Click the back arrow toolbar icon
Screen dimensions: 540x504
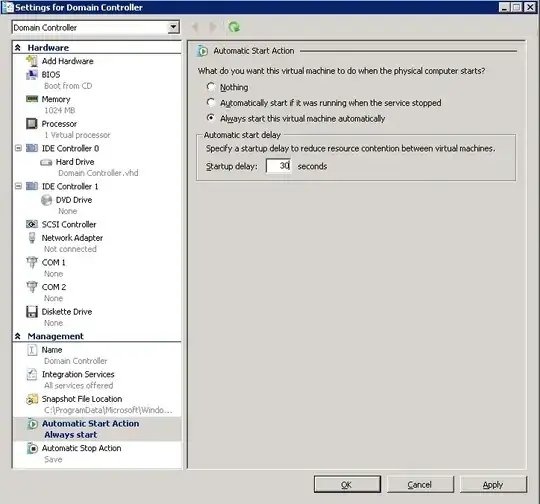point(195,27)
